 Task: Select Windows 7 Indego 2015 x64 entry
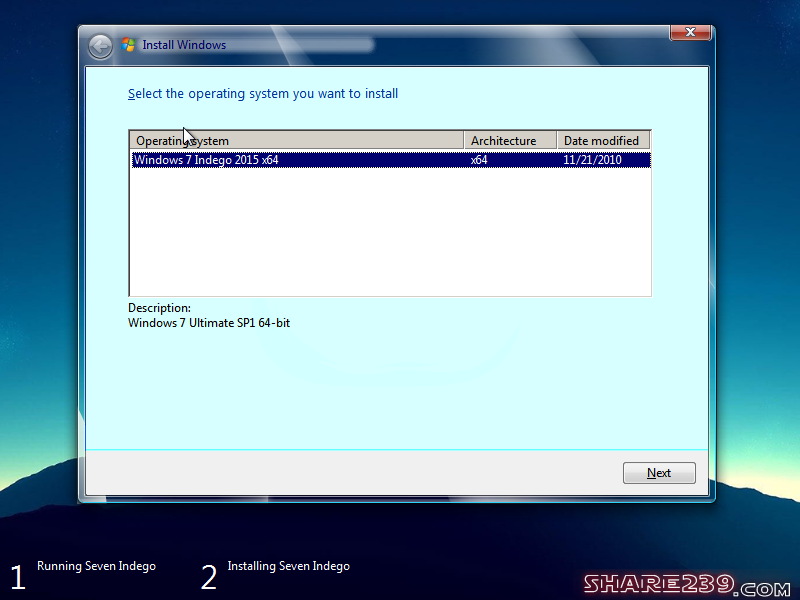[391, 160]
